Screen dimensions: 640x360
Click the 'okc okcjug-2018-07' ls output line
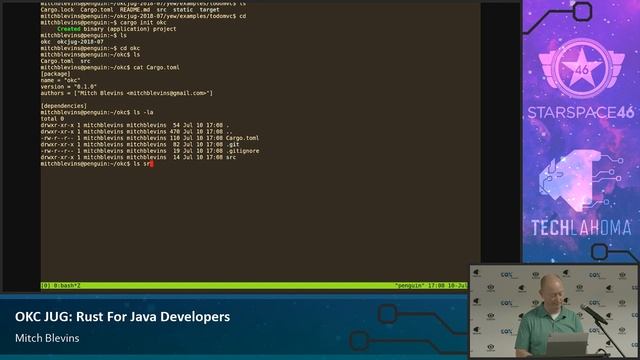(72, 42)
